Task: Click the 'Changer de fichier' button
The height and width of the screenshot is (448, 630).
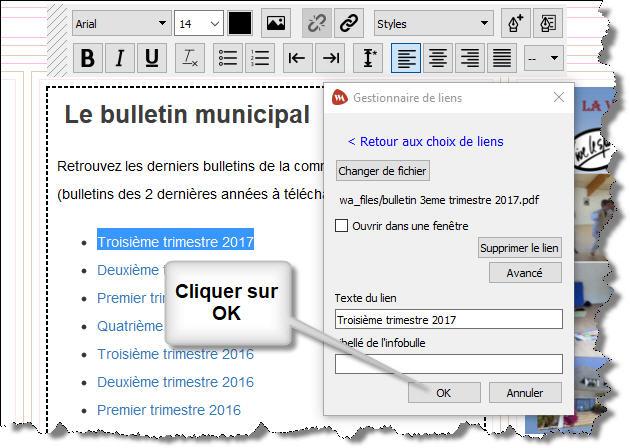Action: pos(382,171)
